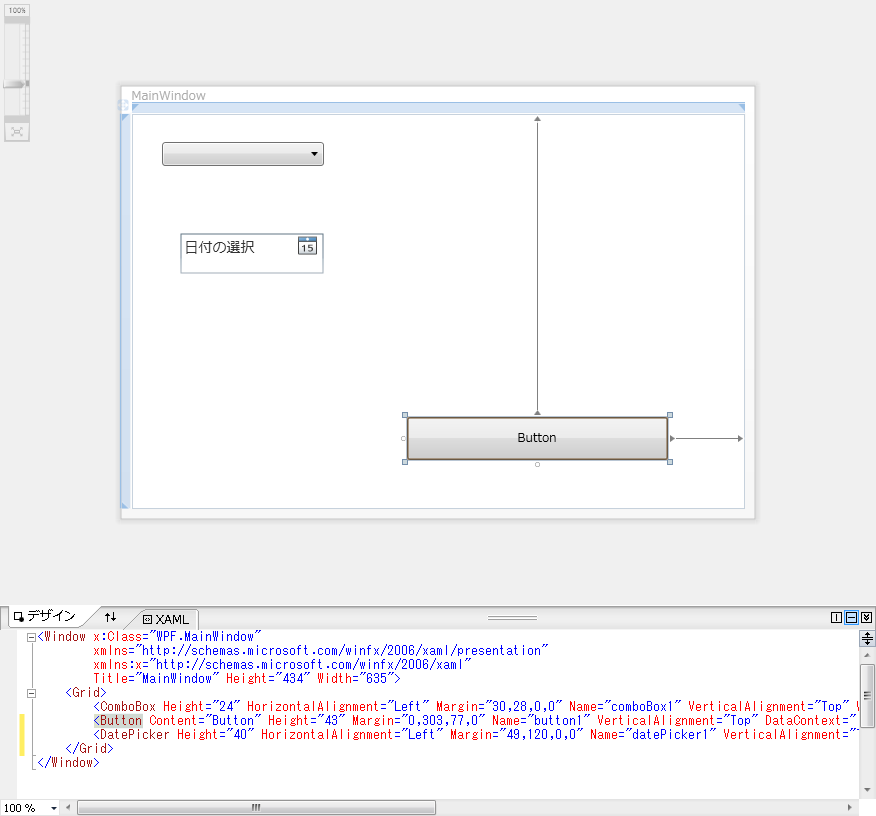Click the fit-to-screen icon below the zoom slider
This screenshot has height=816, width=876.
[x=16, y=131]
